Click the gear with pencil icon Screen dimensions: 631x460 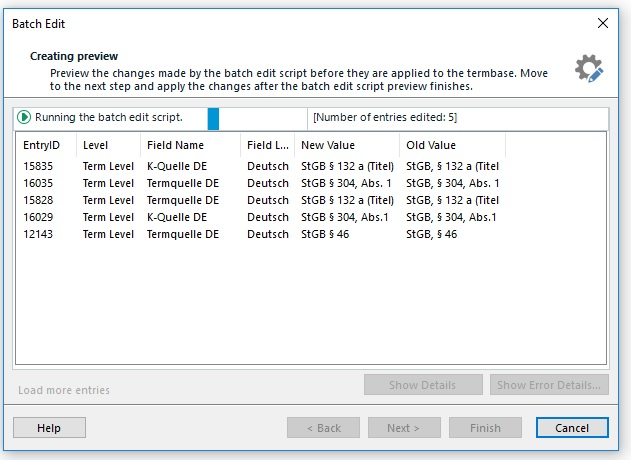point(589,68)
